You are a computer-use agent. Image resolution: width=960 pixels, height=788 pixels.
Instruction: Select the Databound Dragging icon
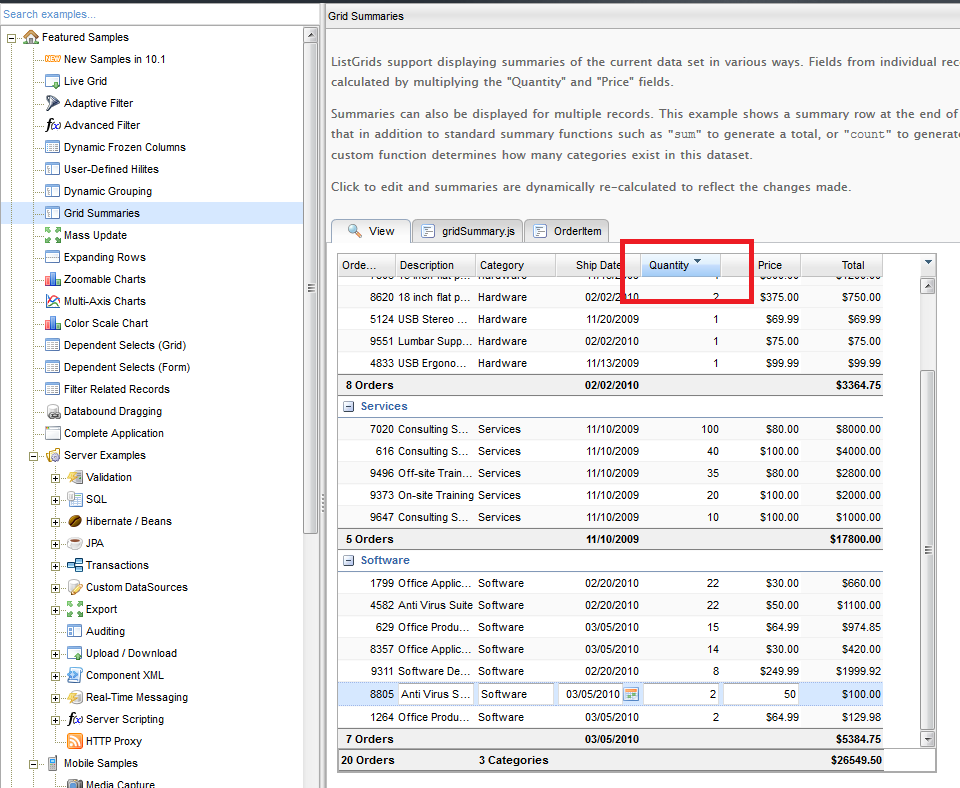pyautogui.click(x=53, y=411)
